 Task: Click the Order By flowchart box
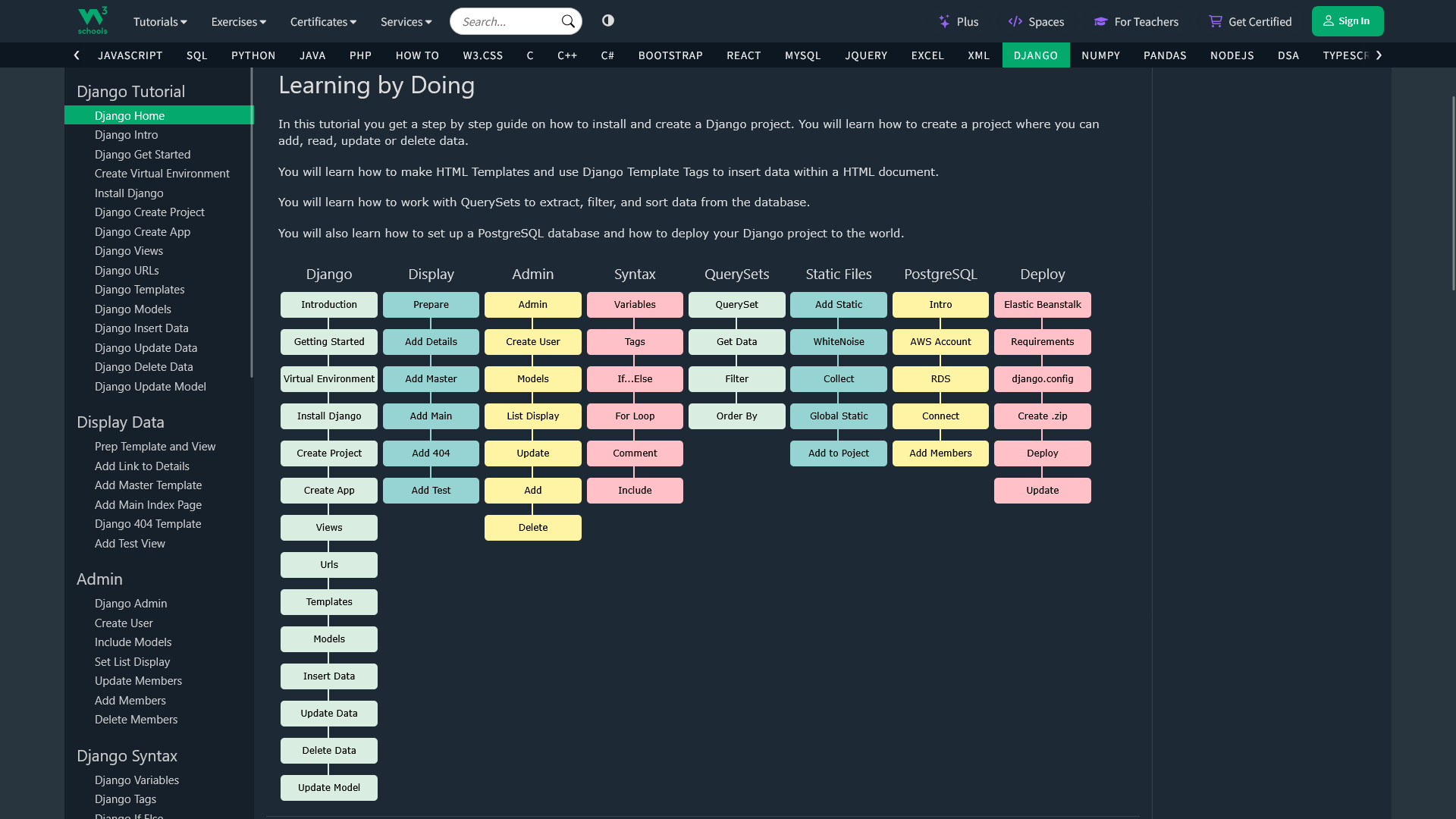737,416
